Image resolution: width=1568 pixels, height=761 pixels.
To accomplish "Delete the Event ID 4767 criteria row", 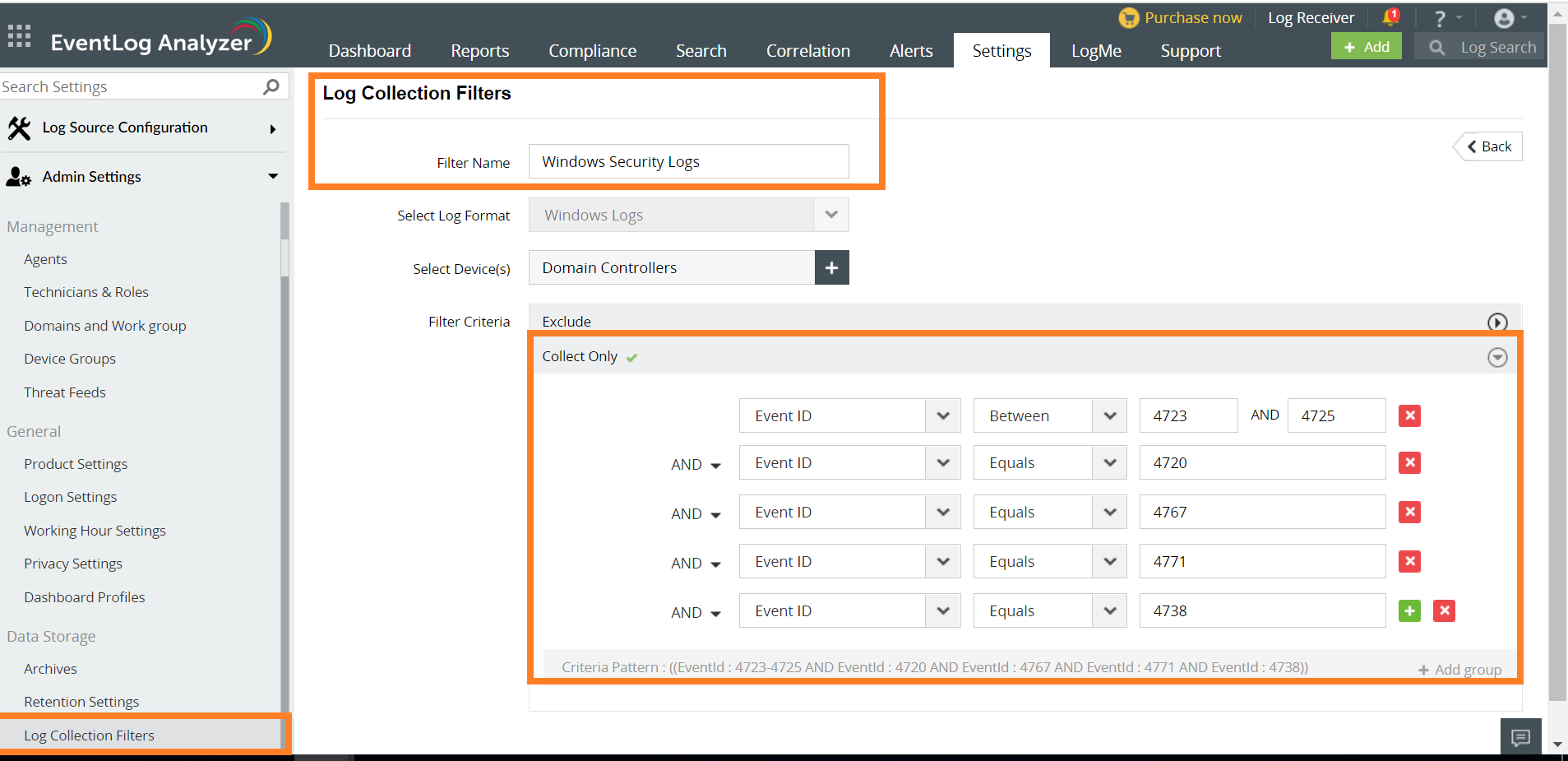I will (x=1409, y=512).
